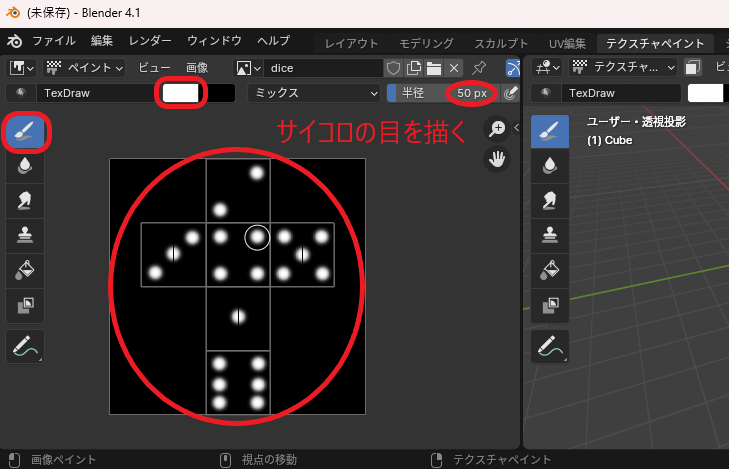Select the Annotate pencil tool in the 3D viewport
The height and width of the screenshot is (469, 729).
[x=550, y=347]
